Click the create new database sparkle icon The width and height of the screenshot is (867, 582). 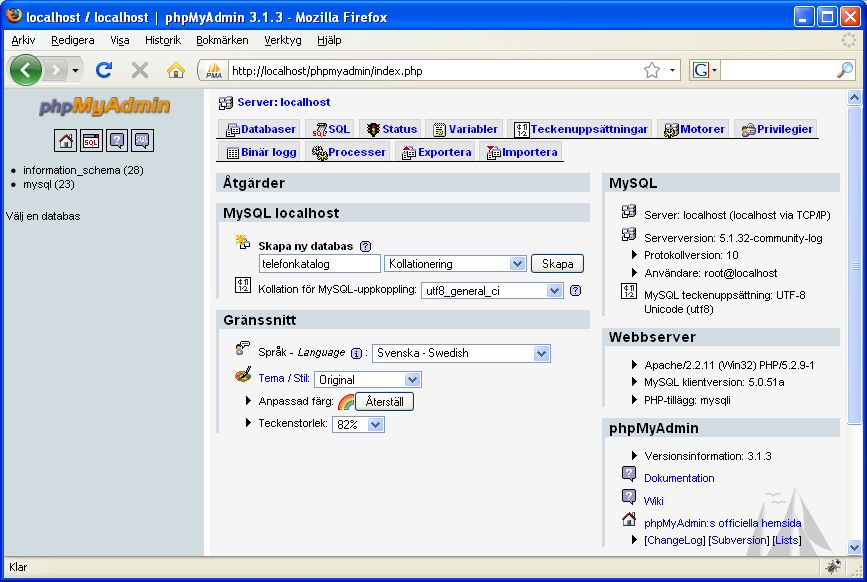pyautogui.click(x=243, y=242)
